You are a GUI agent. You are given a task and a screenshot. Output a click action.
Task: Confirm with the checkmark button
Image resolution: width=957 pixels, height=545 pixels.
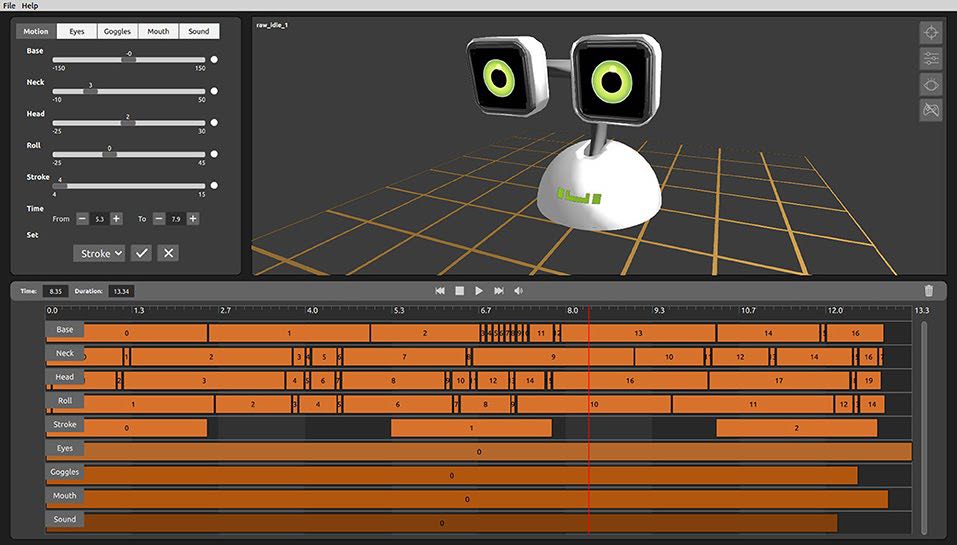pyautogui.click(x=142, y=253)
